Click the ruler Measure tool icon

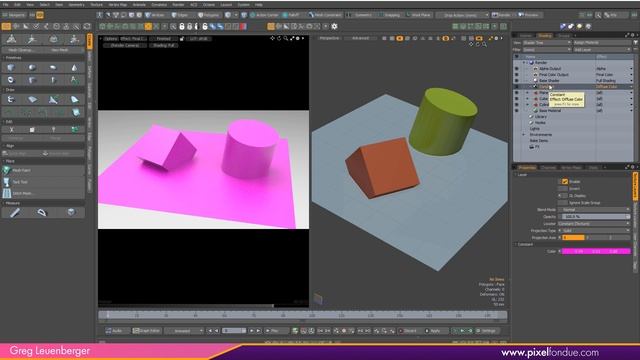[x=15, y=212]
